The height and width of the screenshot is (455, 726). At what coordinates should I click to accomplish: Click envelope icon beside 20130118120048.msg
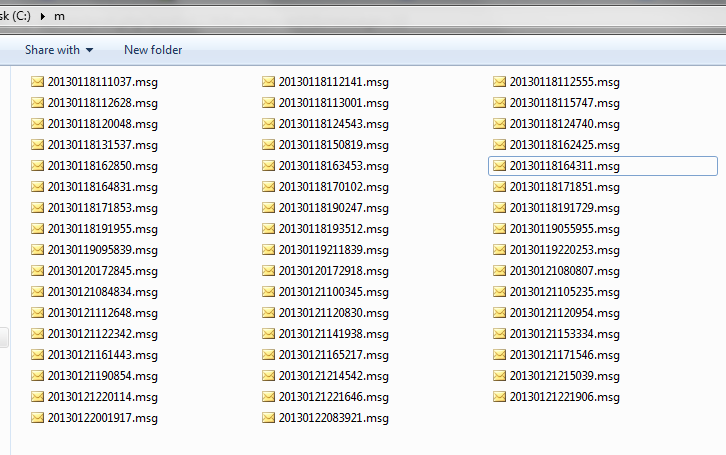38,124
